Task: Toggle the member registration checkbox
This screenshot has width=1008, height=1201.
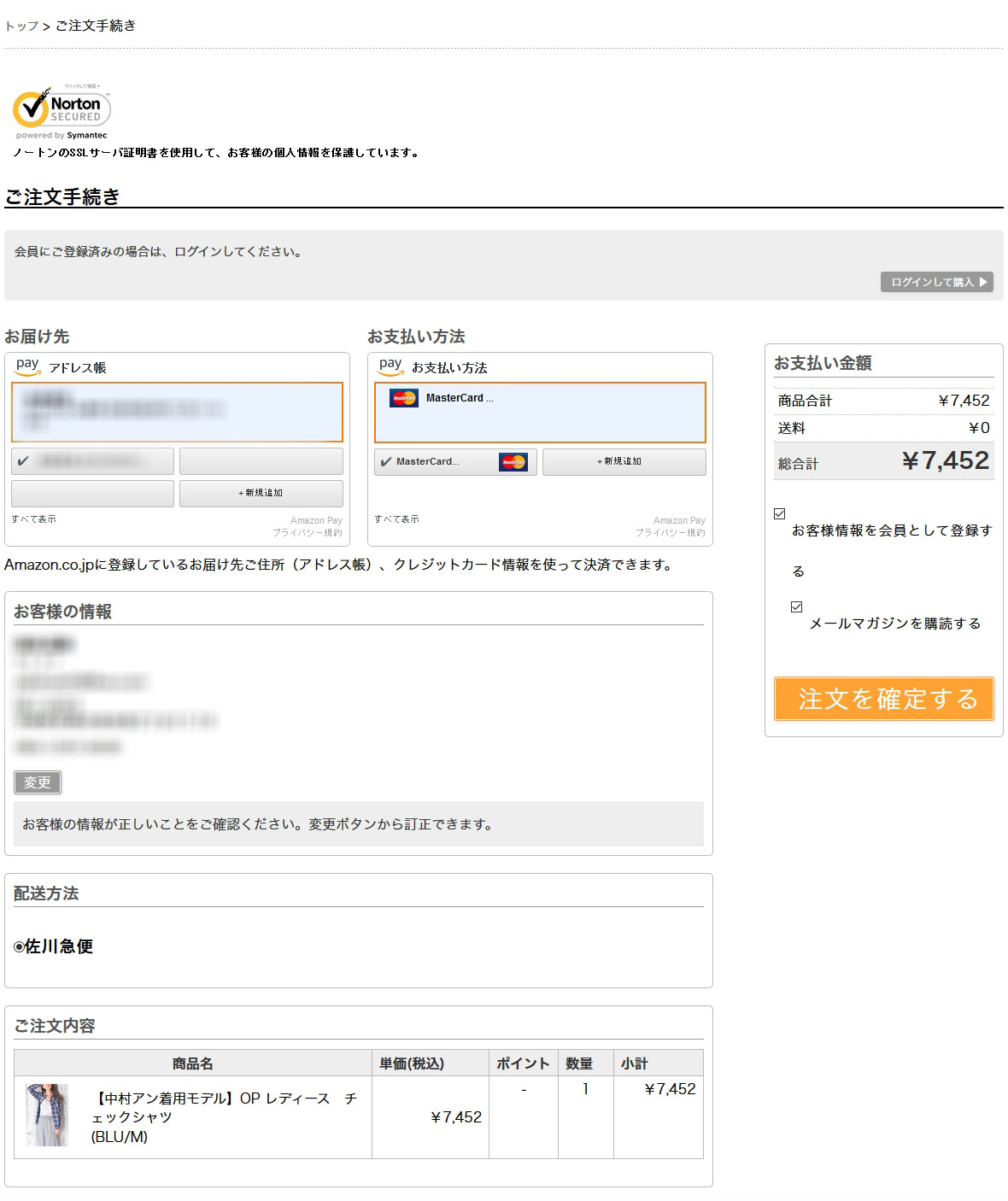Action: point(779,513)
